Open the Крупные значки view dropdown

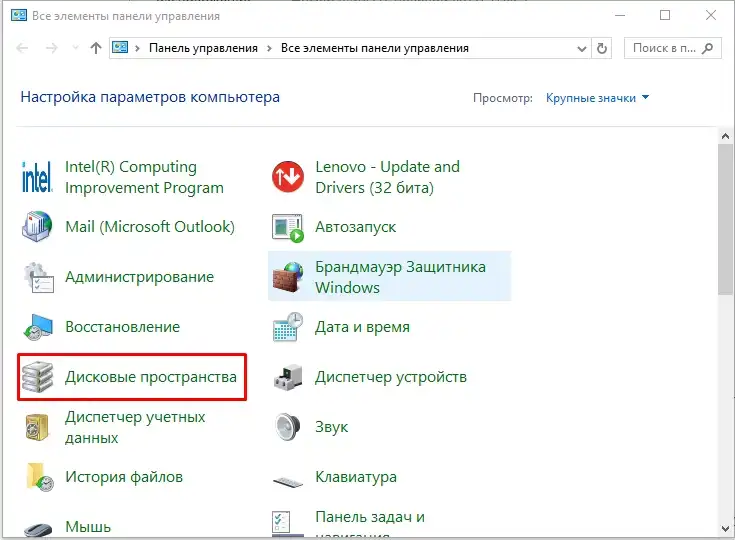click(x=598, y=98)
